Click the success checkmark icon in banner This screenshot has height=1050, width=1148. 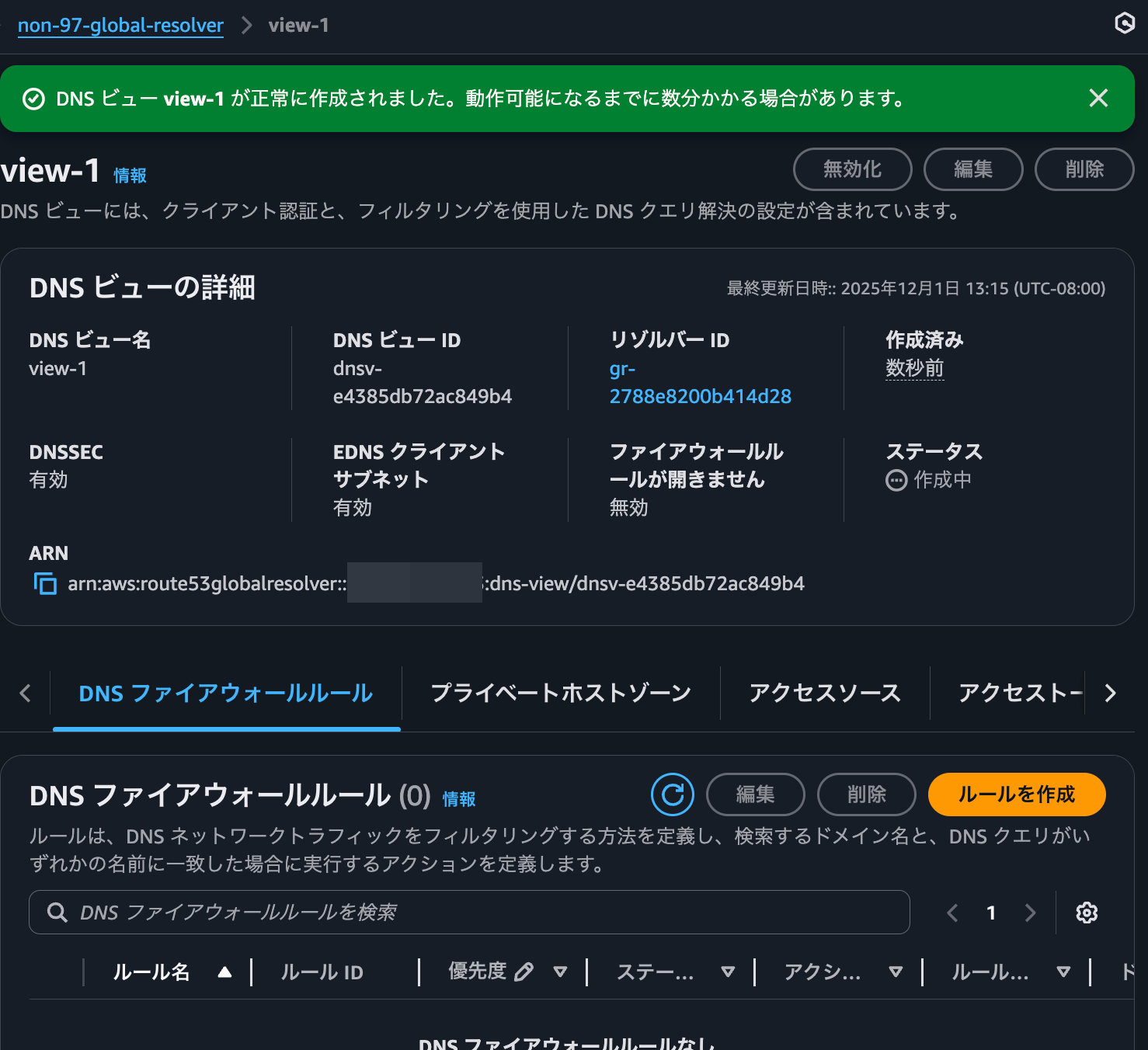[33, 99]
